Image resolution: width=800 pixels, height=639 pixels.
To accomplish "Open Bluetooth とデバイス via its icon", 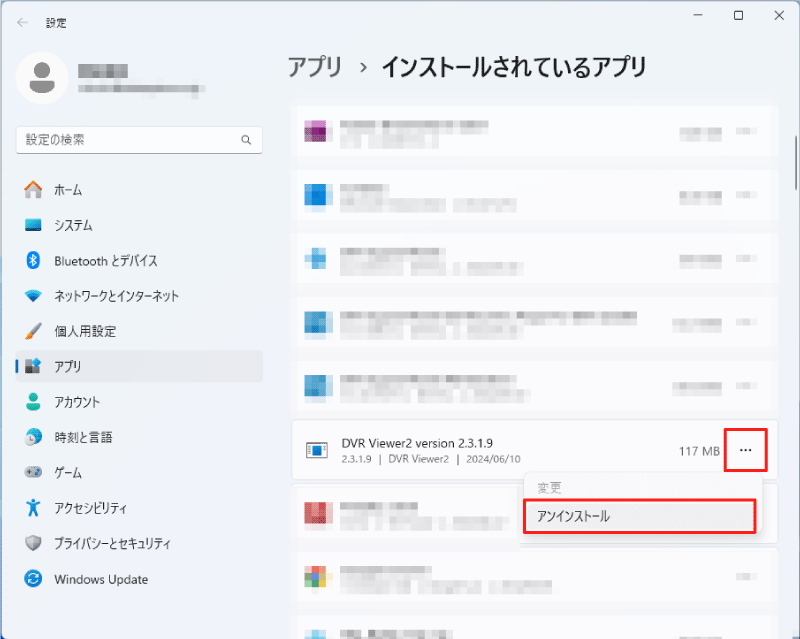I will click(x=34, y=261).
